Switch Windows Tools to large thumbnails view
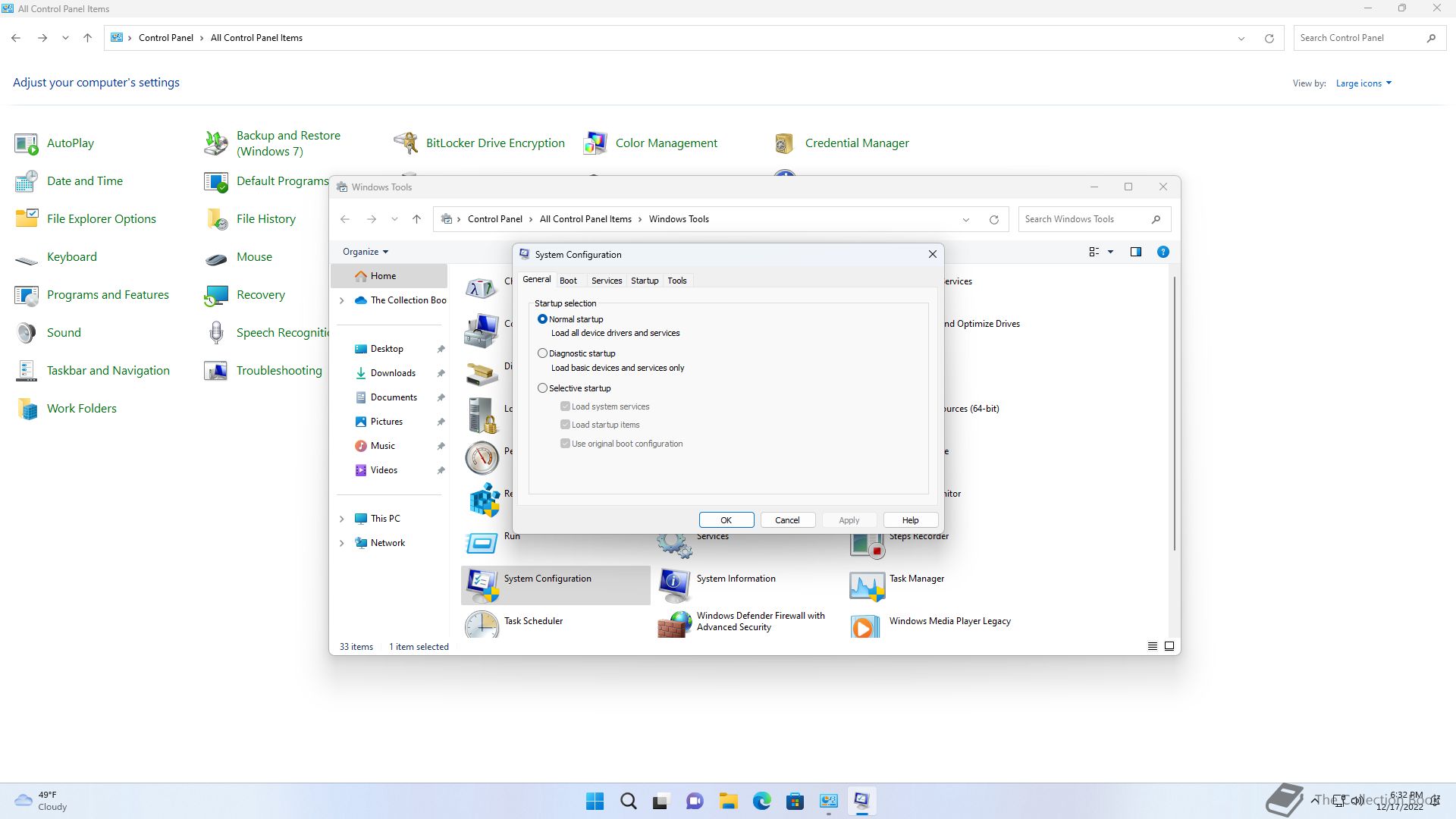The width and height of the screenshot is (1456, 819). point(1169,646)
